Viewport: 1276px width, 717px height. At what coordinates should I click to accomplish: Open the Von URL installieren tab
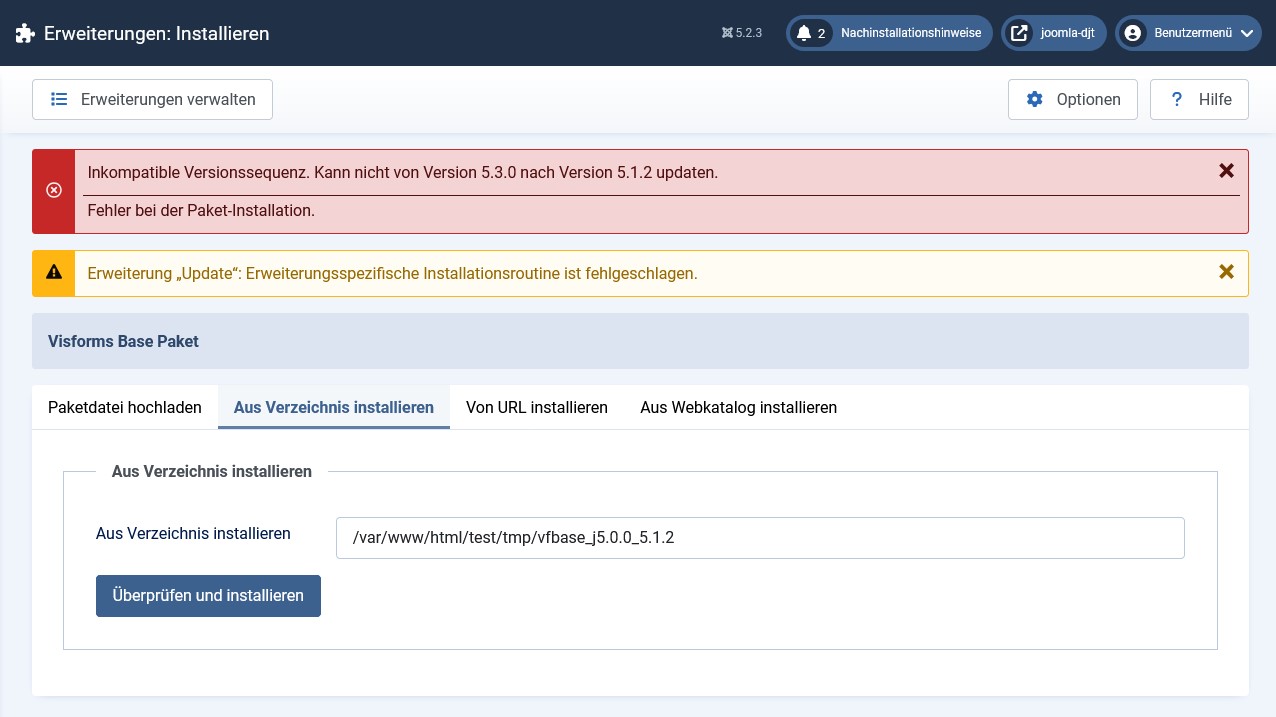pos(536,407)
